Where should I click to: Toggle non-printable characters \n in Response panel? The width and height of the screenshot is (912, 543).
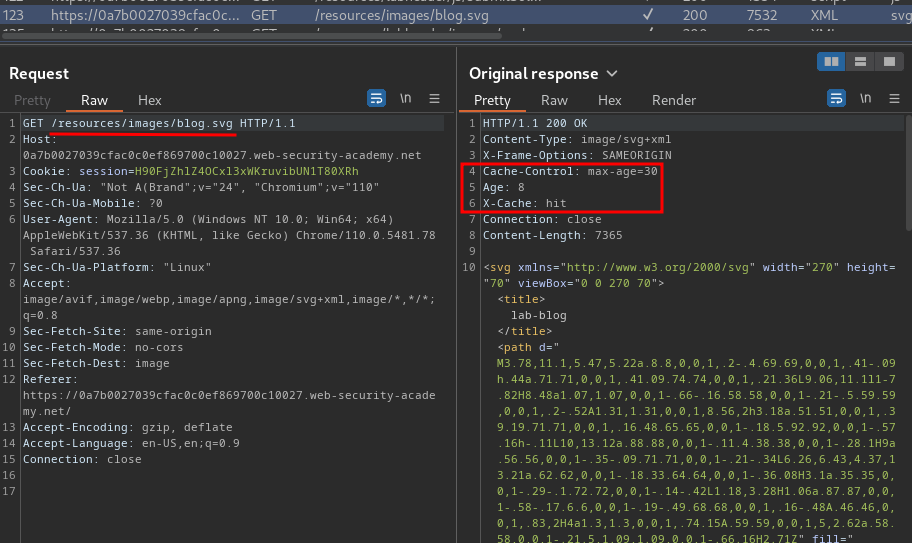click(865, 98)
